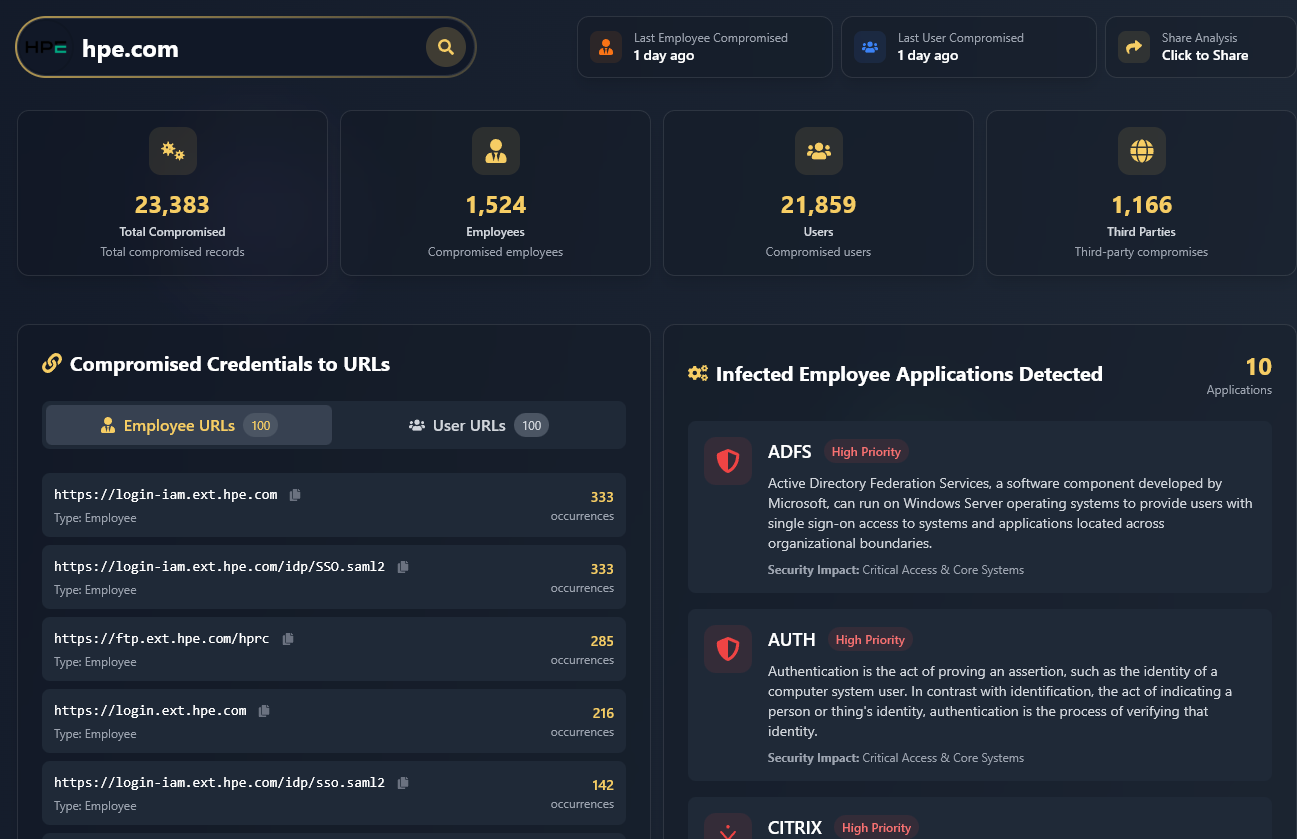1297x839 pixels.
Task: Switch to the Employee URLs tab
Action: 189,425
